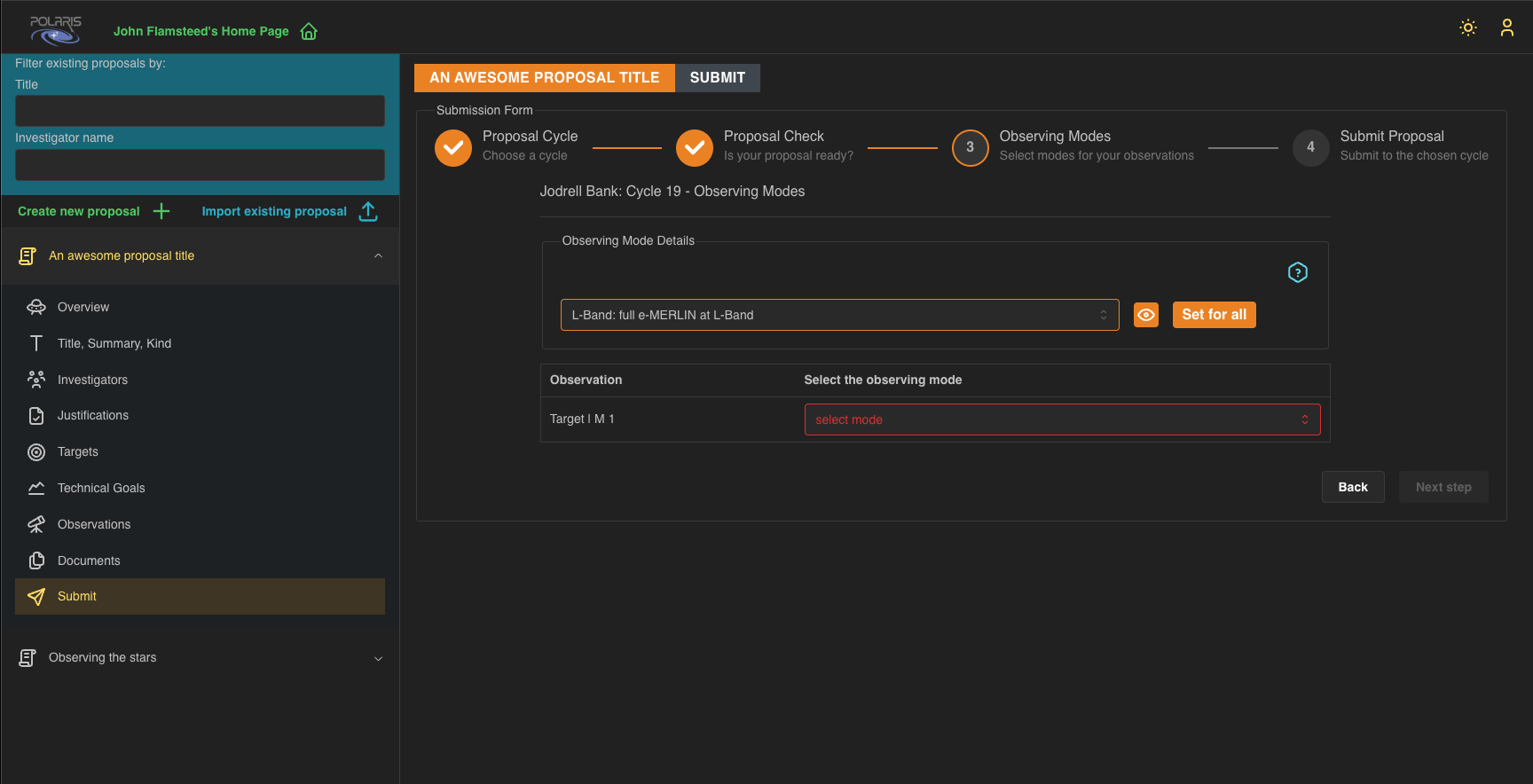Go to the Documents section

(x=89, y=561)
